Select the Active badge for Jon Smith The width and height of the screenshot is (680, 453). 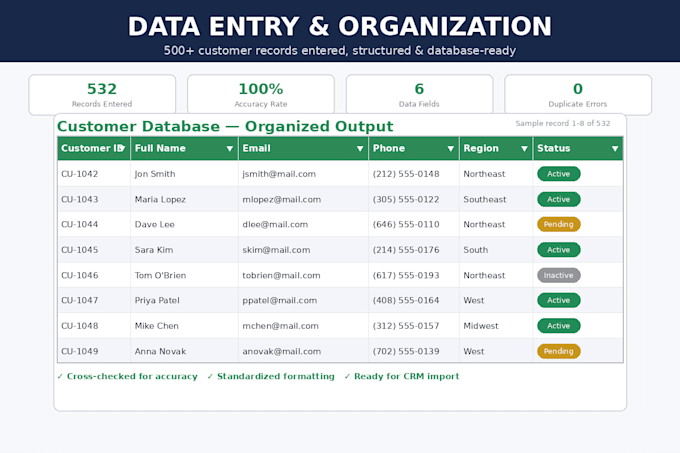pyautogui.click(x=559, y=174)
